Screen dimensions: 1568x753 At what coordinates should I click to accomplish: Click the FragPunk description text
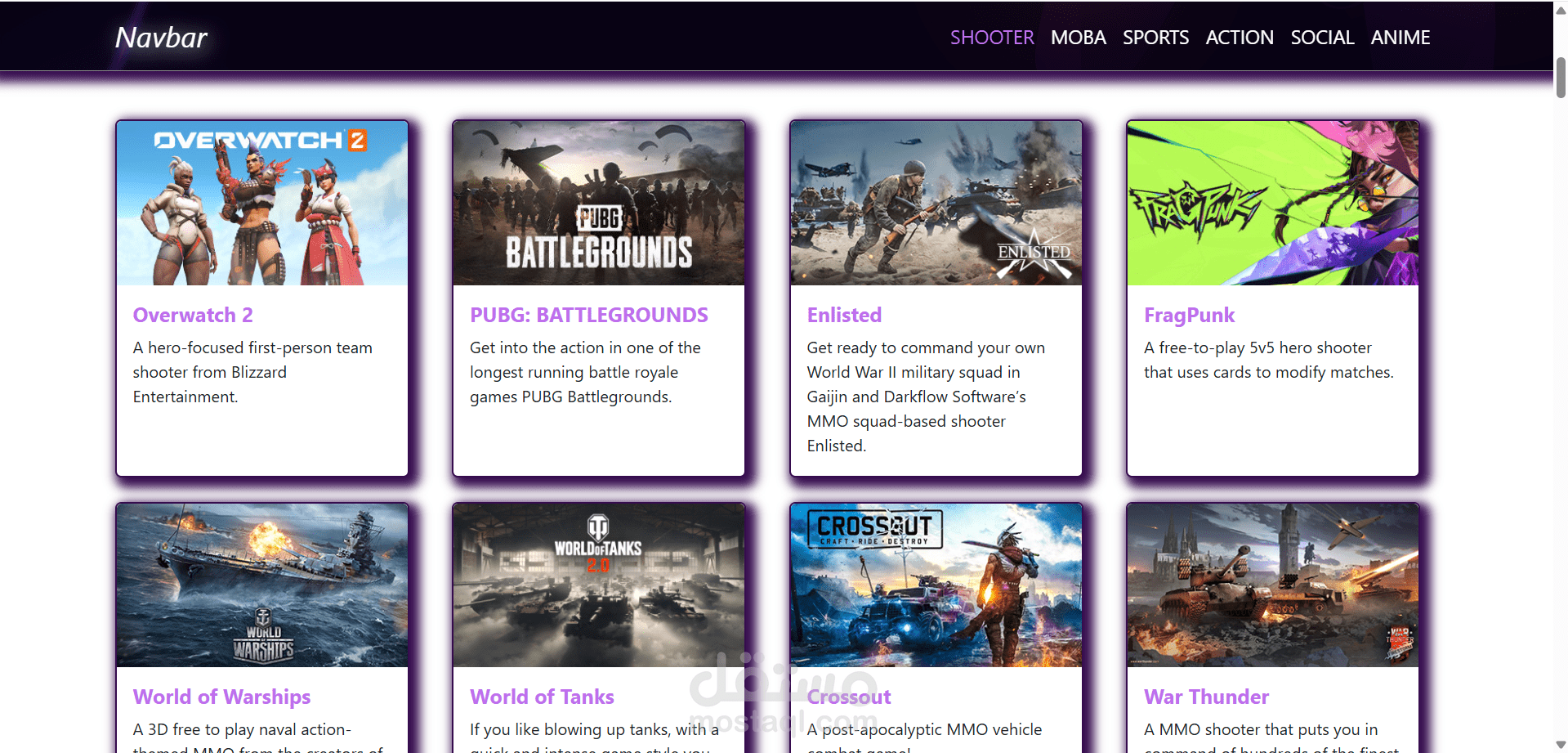click(1269, 361)
